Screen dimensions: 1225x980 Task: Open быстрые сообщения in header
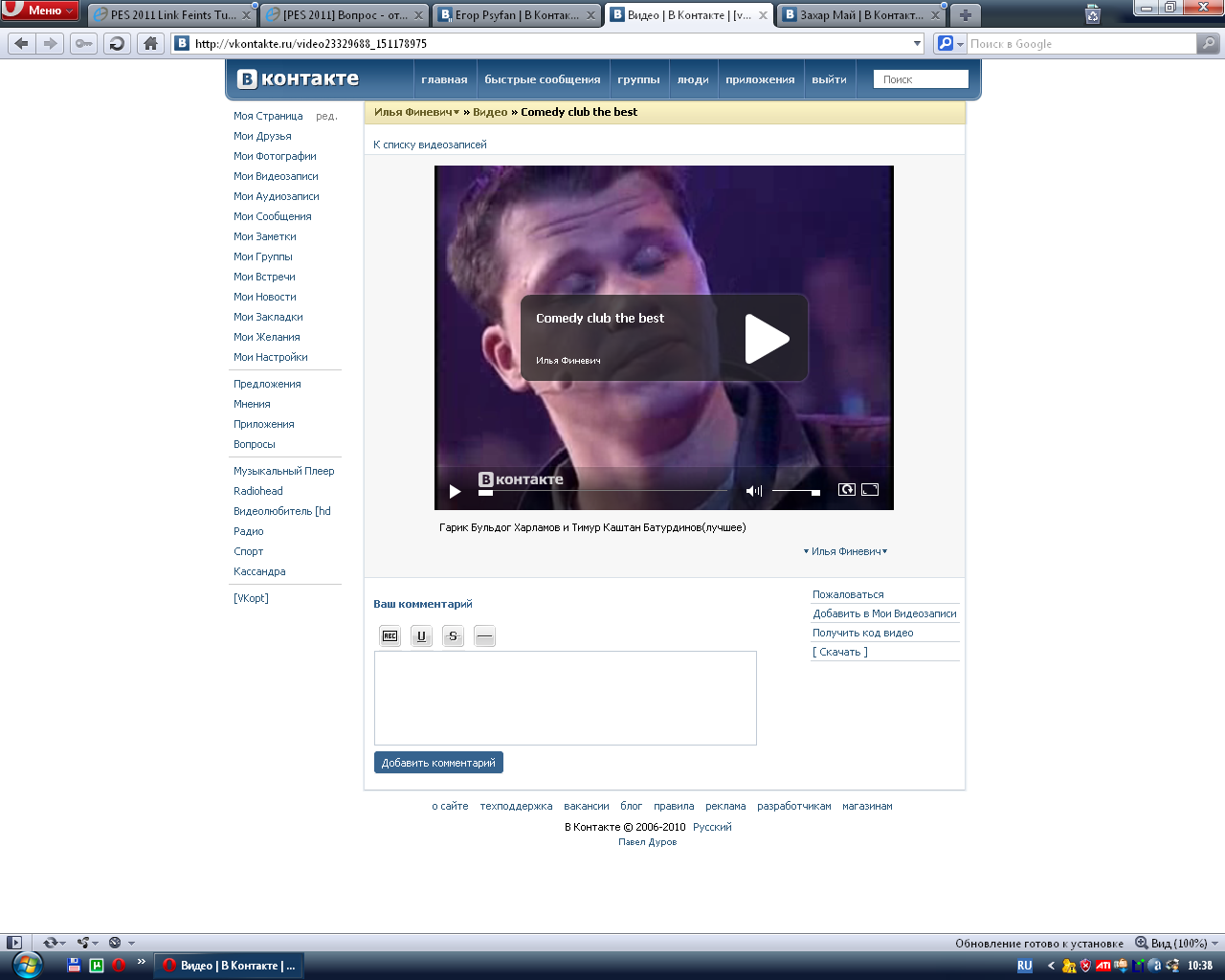click(x=543, y=79)
